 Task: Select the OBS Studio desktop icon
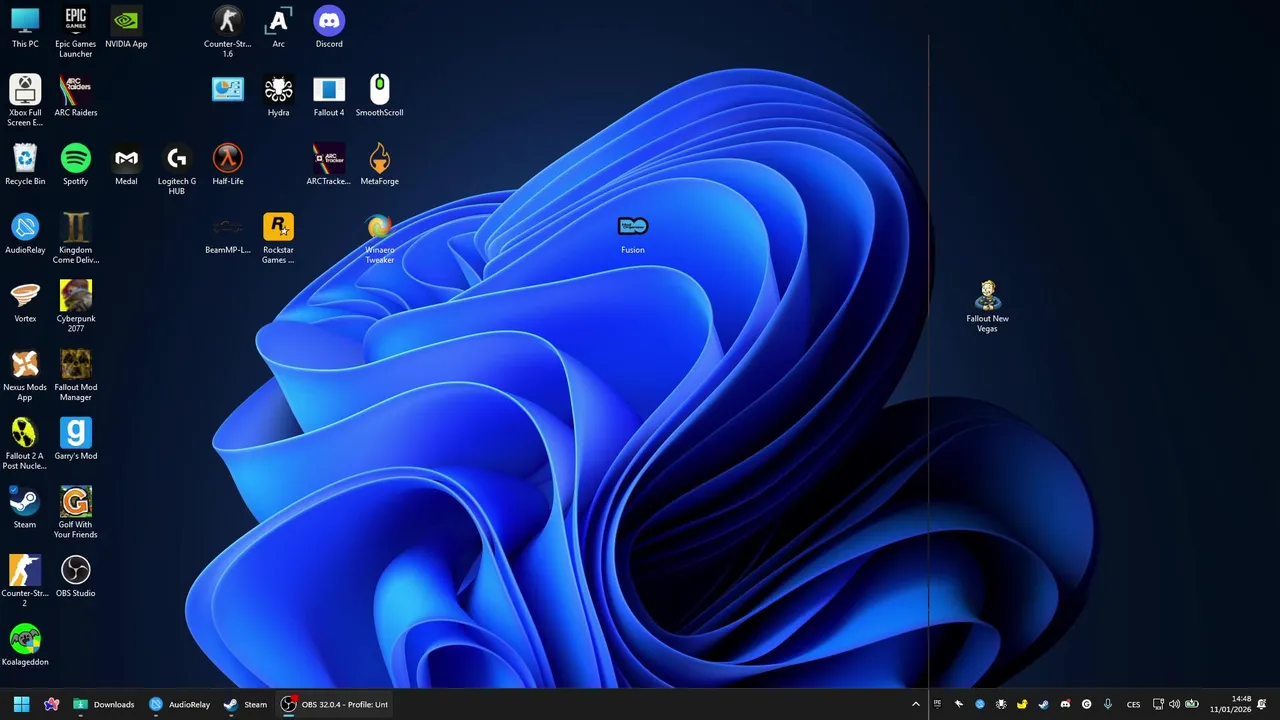75,577
